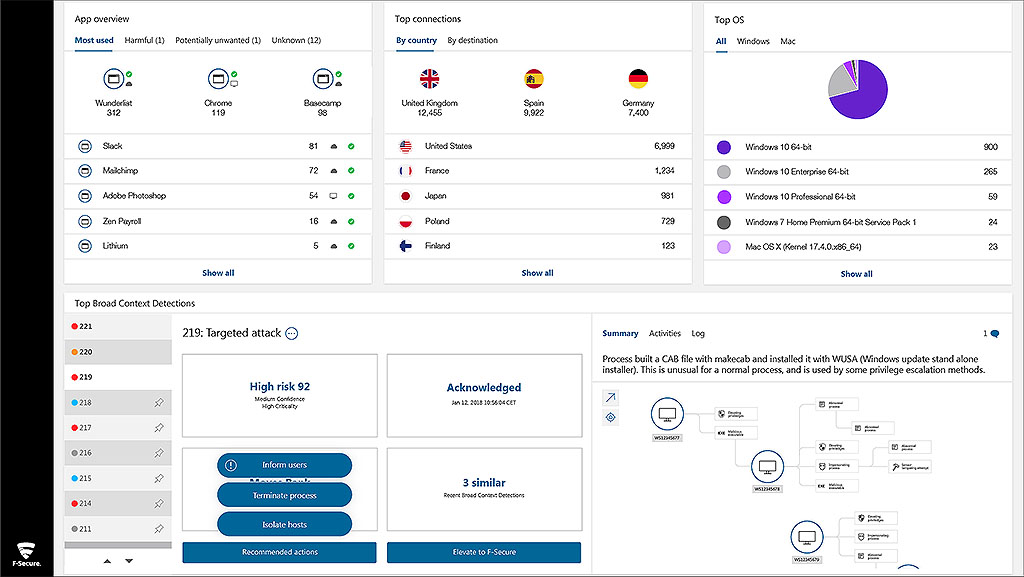Click the Slack app row icon
This screenshot has width=1024, height=577.
85,146
